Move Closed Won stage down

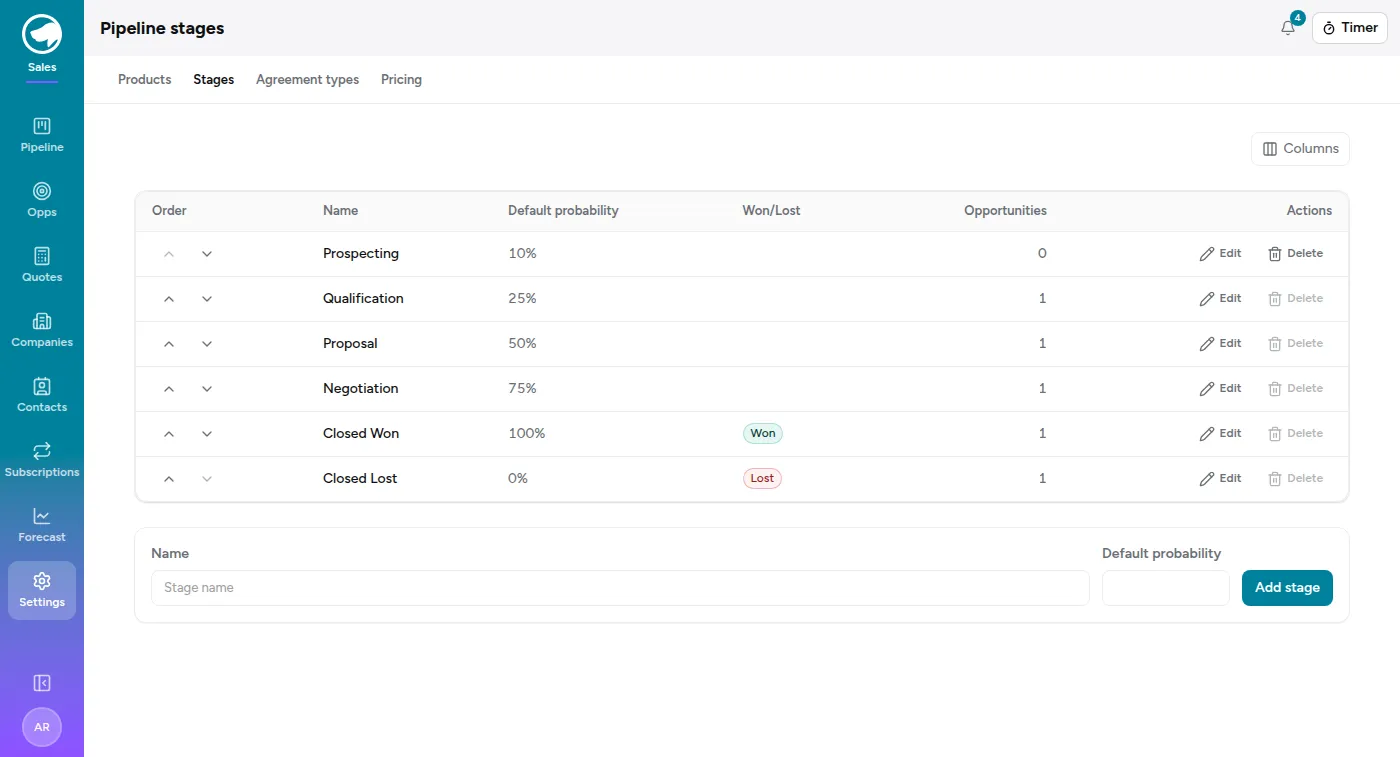pos(207,434)
